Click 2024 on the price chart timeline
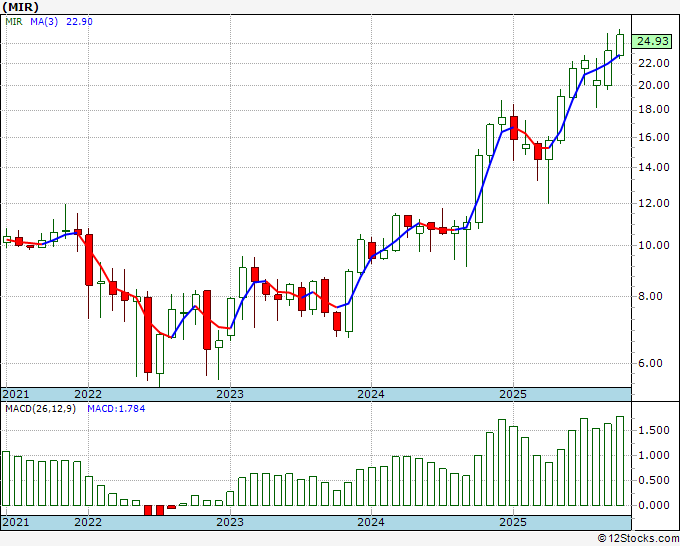 (371, 394)
